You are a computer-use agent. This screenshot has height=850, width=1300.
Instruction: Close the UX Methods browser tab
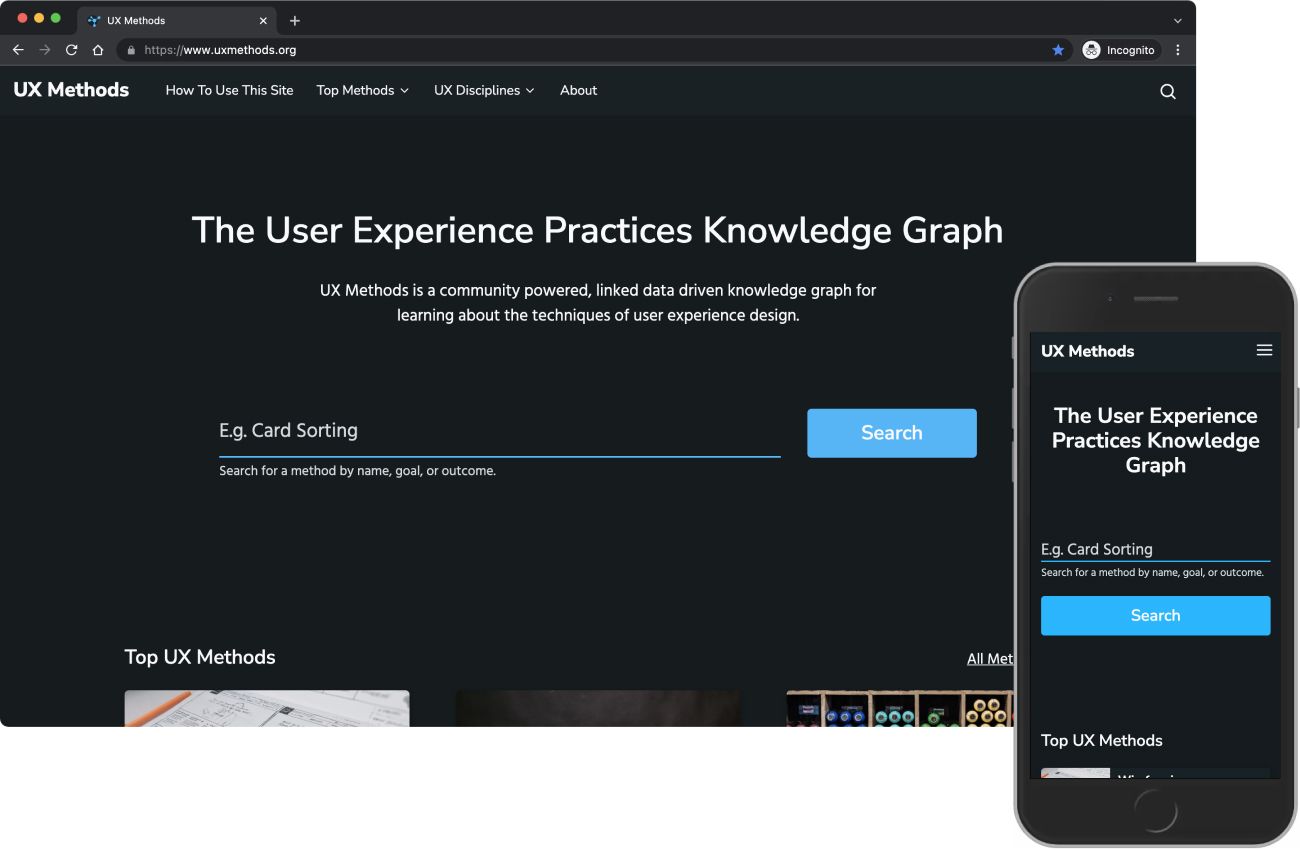click(263, 21)
